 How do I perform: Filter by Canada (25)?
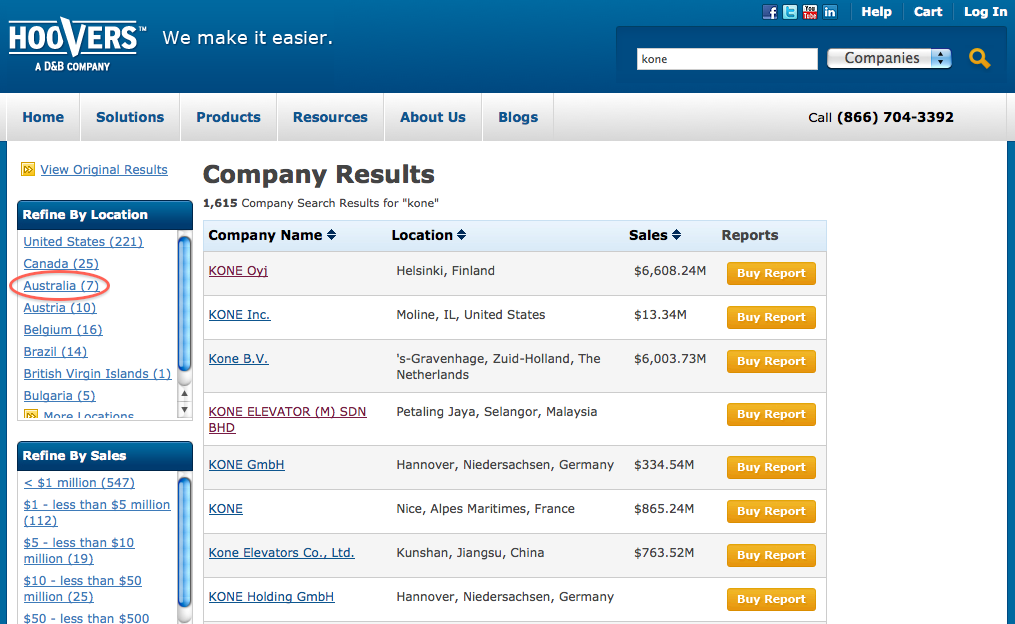click(x=61, y=263)
